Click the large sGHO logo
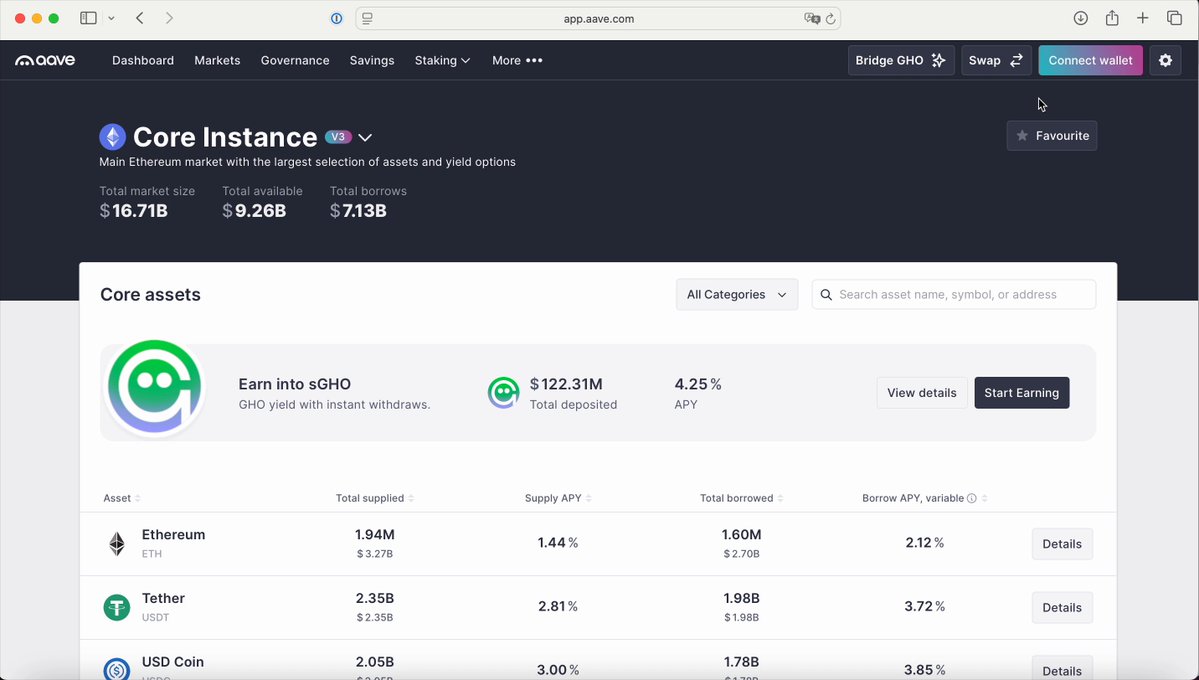This screenshot has height=680, width=1199. [154, 387]
